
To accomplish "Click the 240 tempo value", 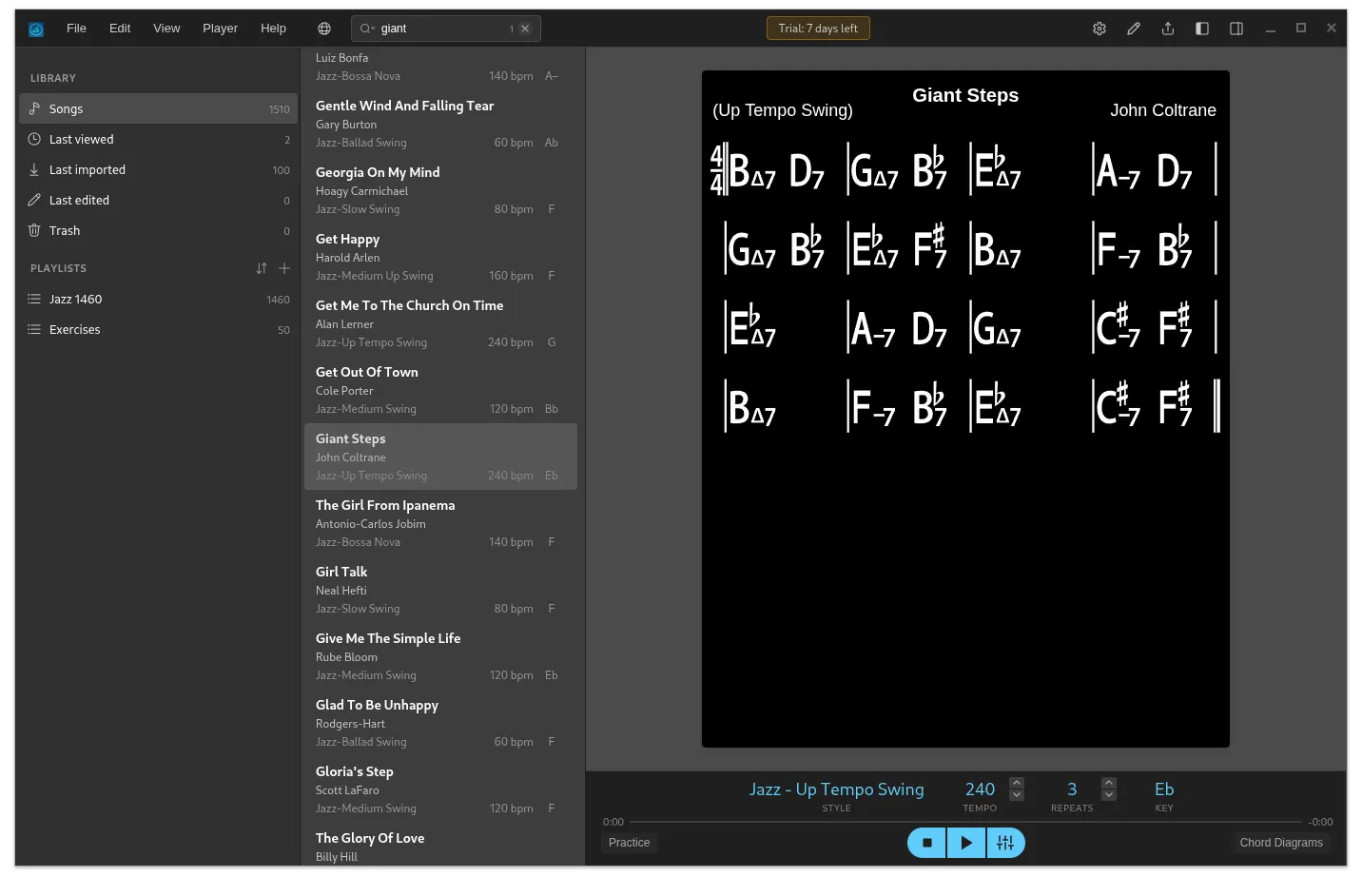I will [x=980, y=789].
